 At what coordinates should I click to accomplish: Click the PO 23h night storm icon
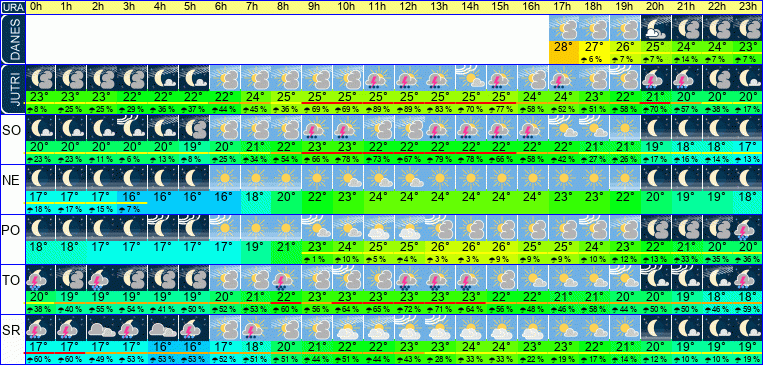coord(748,228)
